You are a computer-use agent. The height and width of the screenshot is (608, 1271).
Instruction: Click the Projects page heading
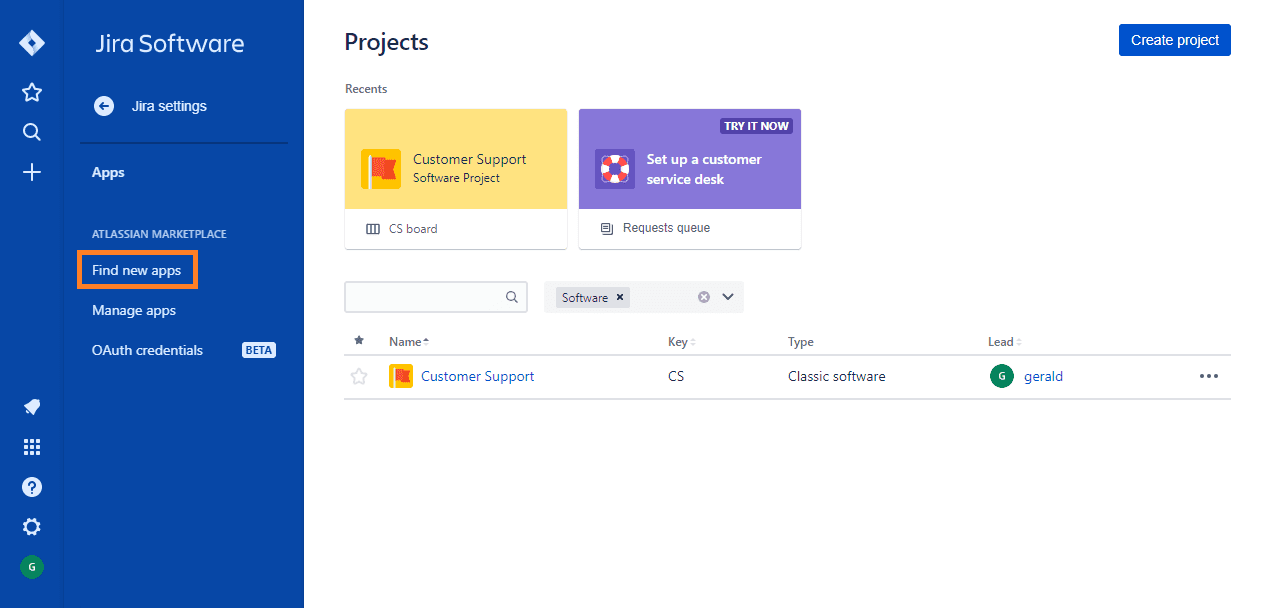pos(387,42)
